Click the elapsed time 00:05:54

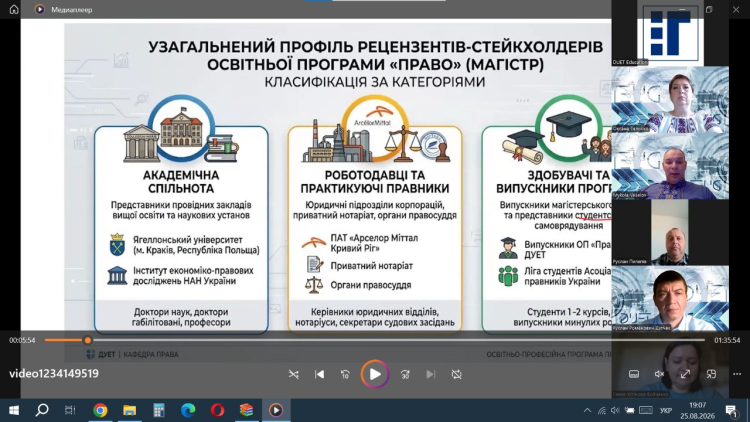click(x=22, y=341)
